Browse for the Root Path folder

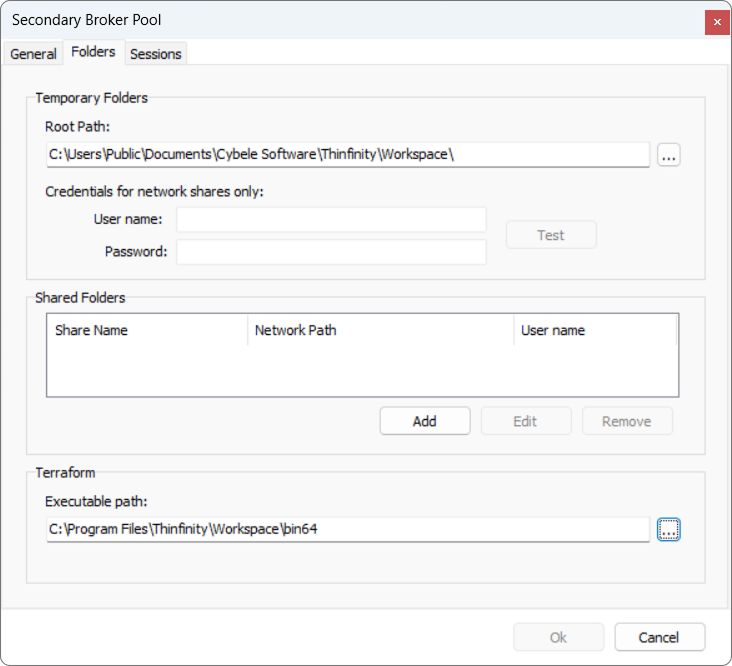[x=669, y=155]
